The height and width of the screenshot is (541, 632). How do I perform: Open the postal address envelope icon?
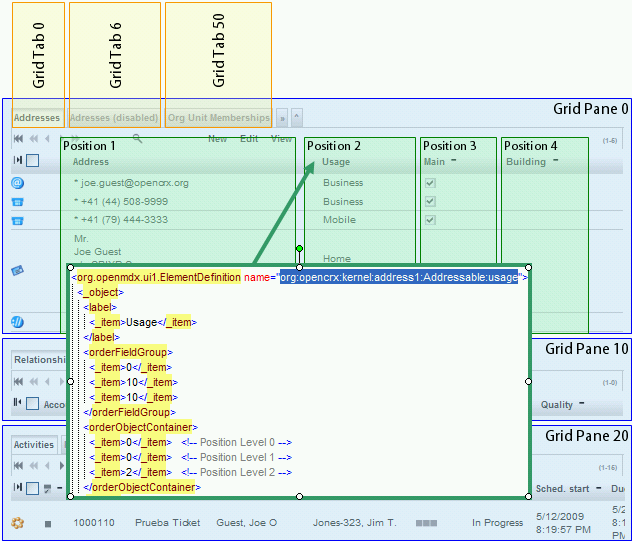[17, 270]
